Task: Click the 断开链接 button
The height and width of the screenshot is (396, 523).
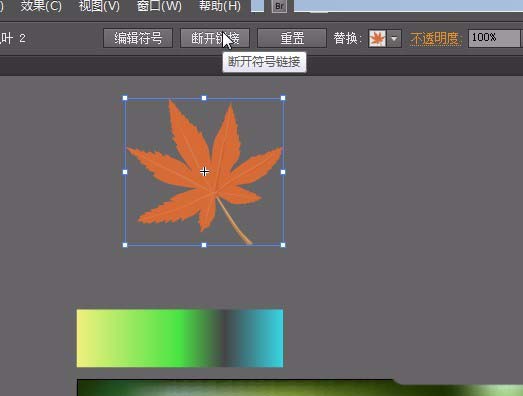Action: click(215, 38)
